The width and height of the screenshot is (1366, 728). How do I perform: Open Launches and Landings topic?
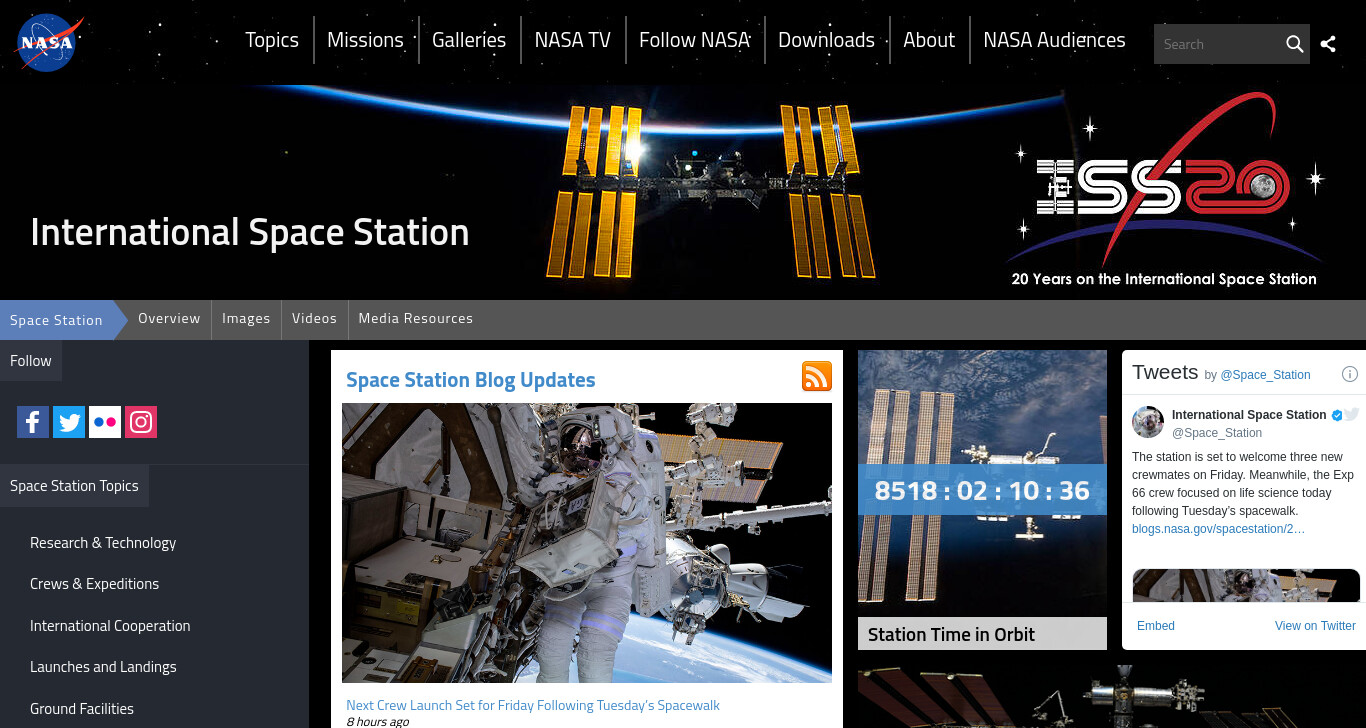click(103, 667)
